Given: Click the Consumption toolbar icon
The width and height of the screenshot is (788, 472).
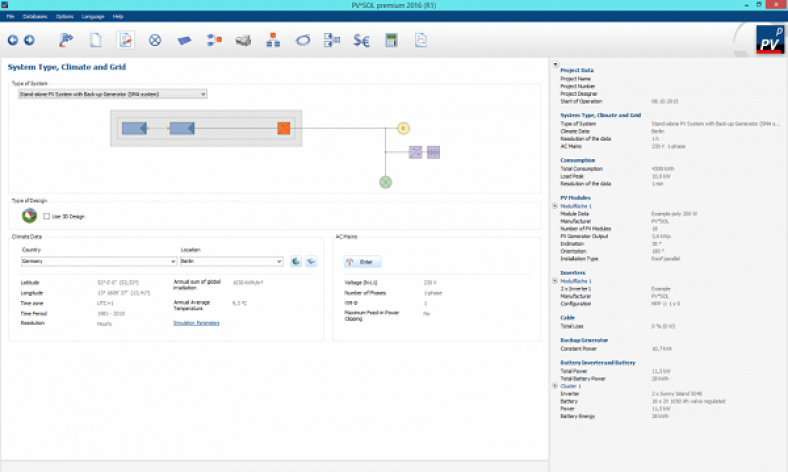Looking at the screenshot, I should [155, 40].
